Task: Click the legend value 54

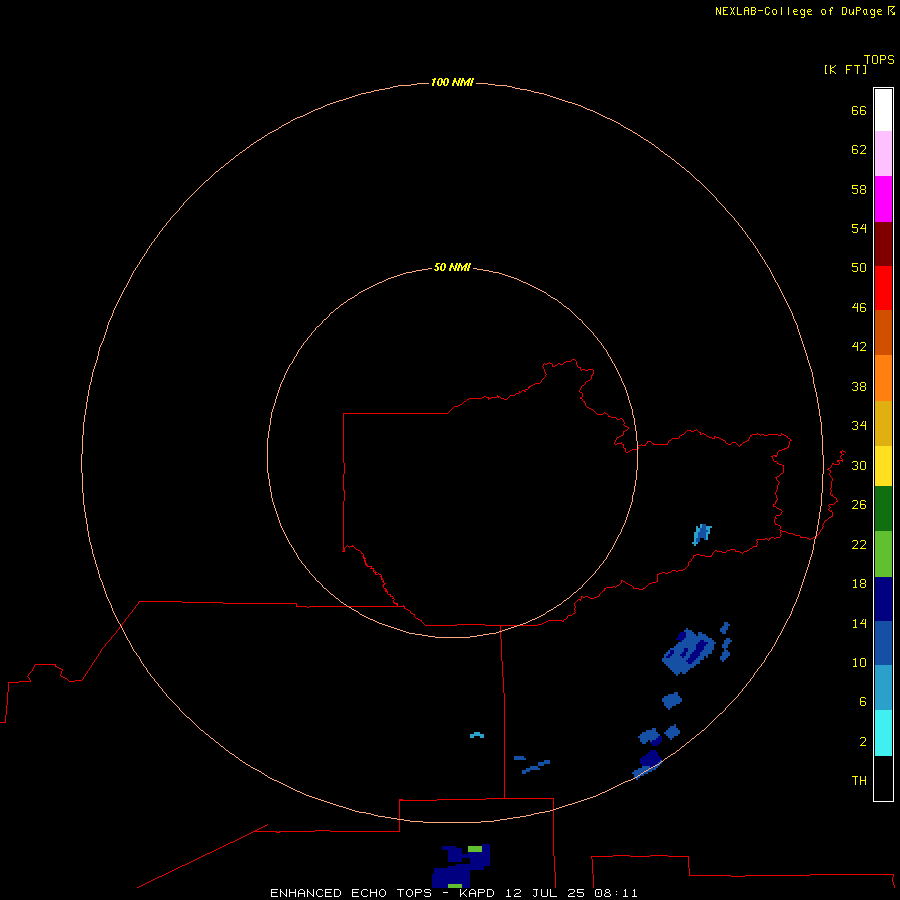Action: click(859, 228)
